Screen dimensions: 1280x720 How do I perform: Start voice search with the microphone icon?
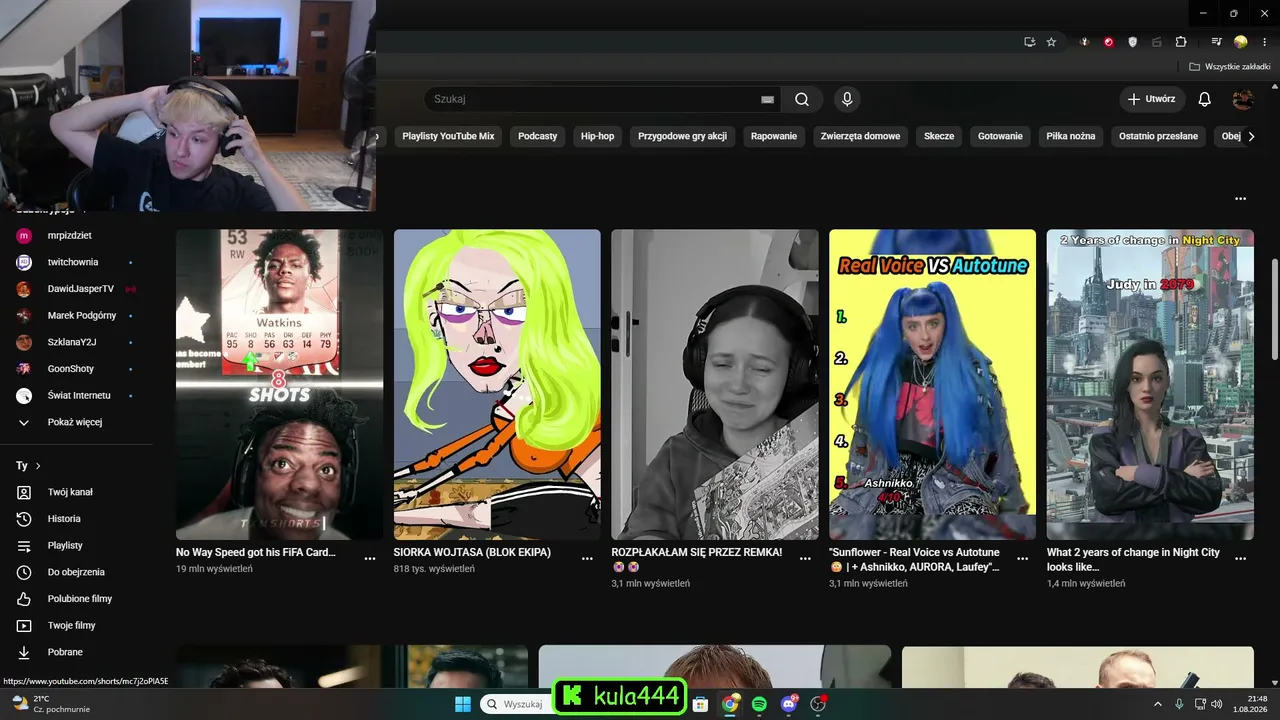pos(847,99)
